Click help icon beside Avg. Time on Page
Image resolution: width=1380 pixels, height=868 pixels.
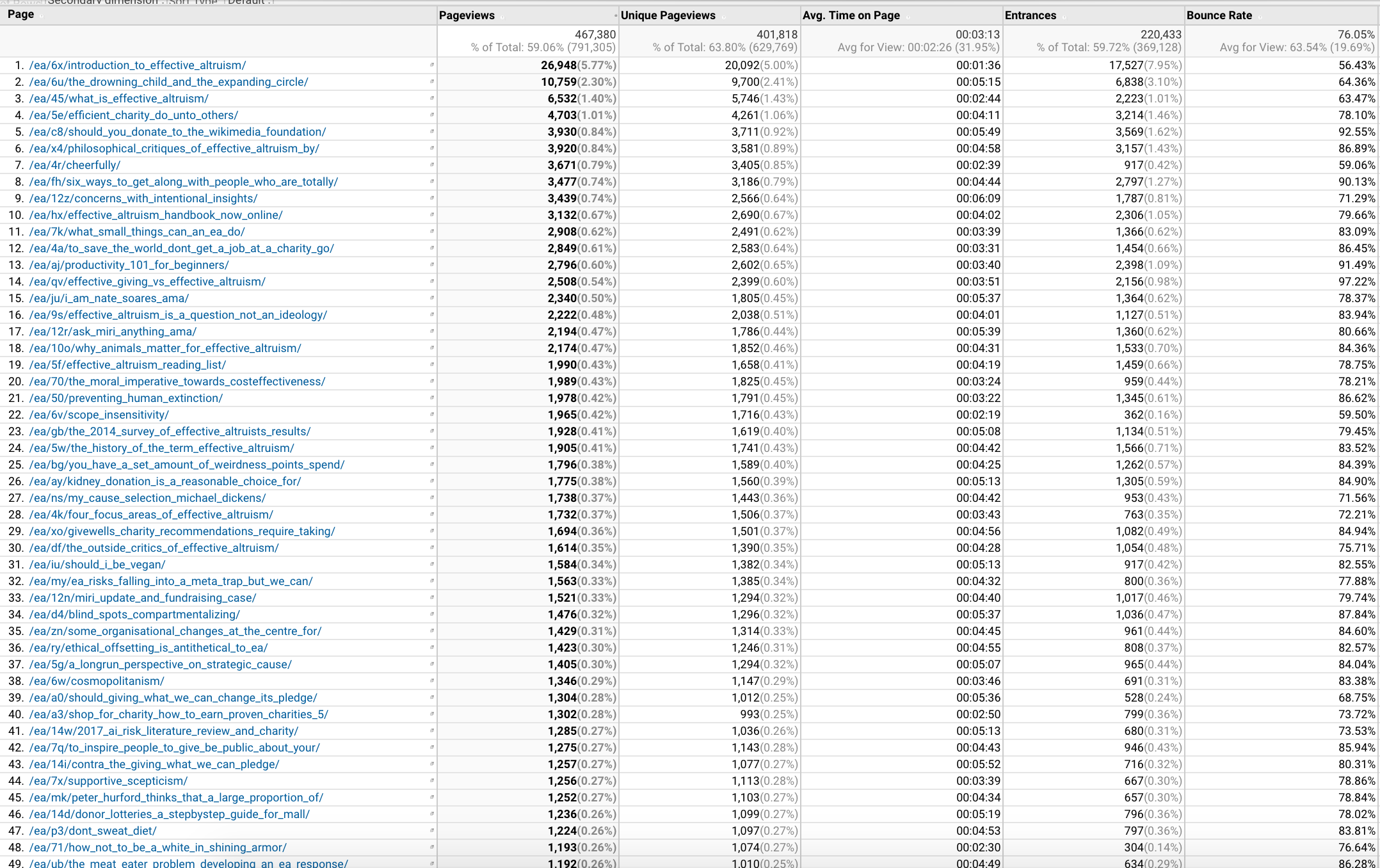[908, 17]
